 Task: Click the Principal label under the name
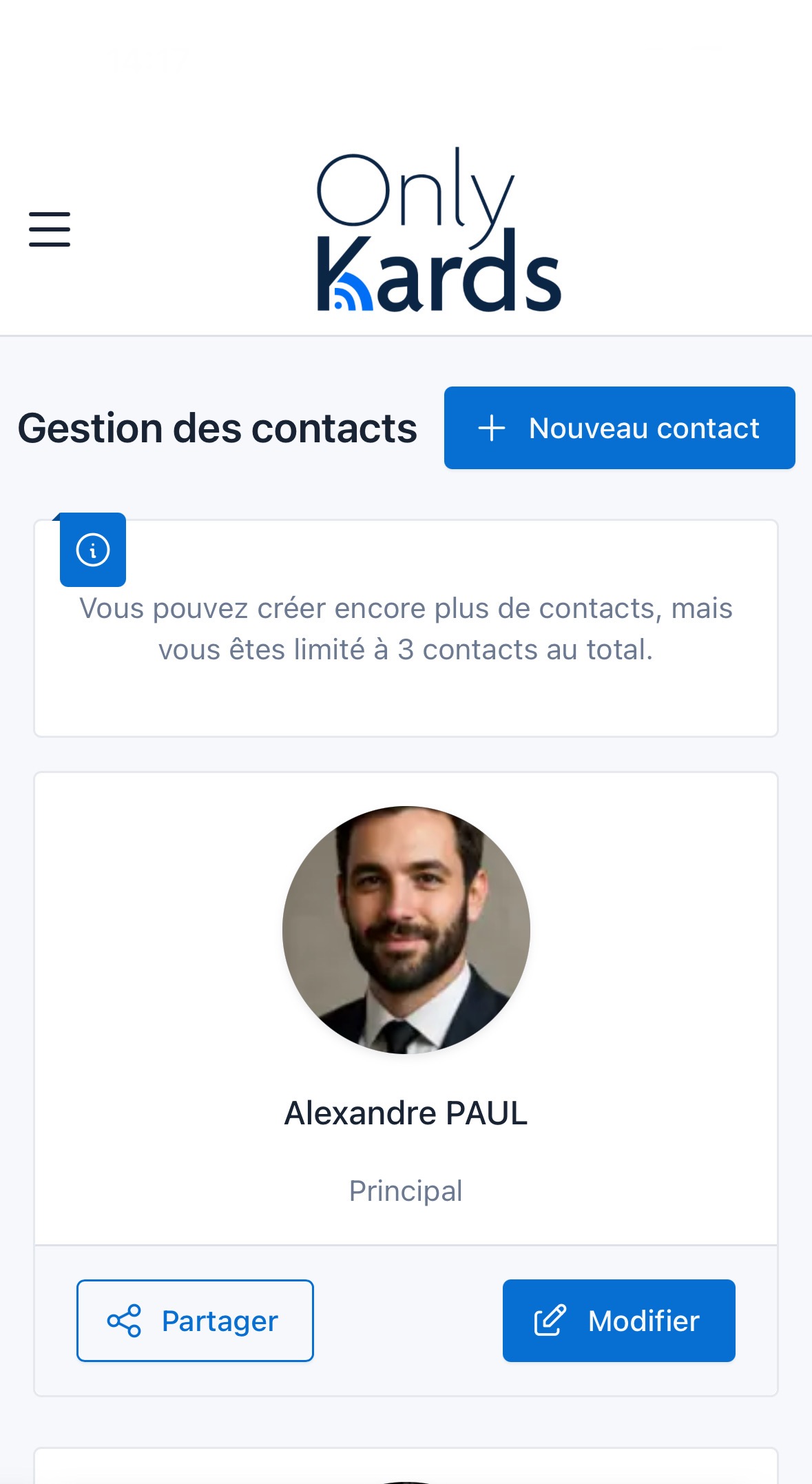(406, 1191)
